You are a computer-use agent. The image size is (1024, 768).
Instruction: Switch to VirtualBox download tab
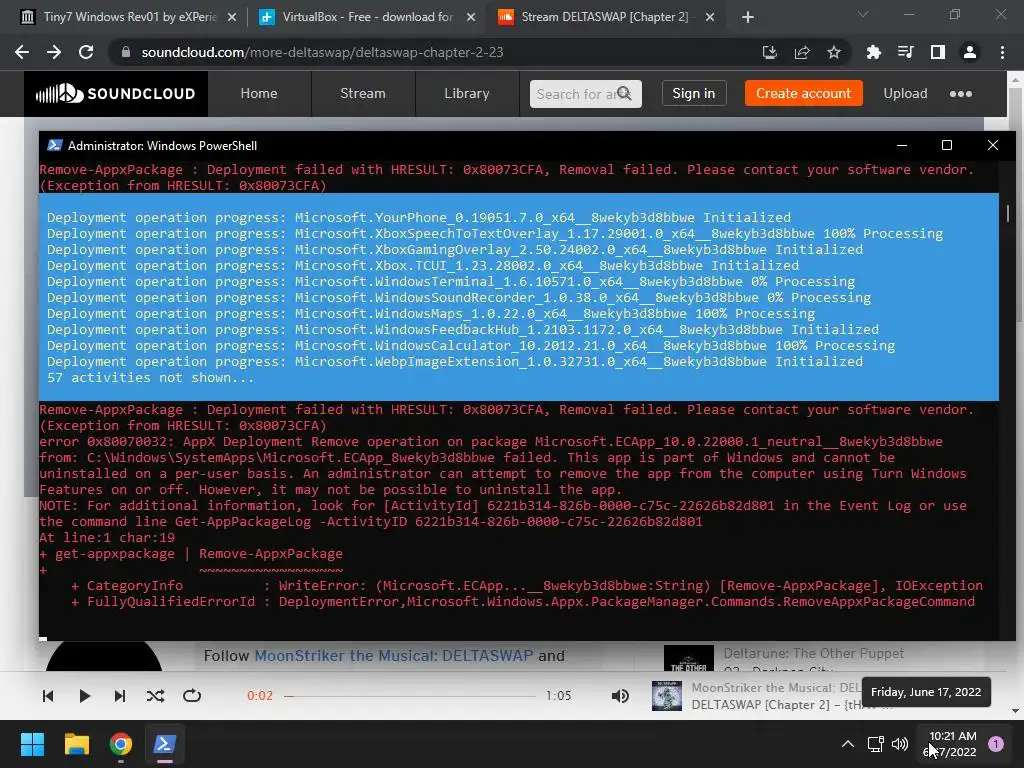367,17
